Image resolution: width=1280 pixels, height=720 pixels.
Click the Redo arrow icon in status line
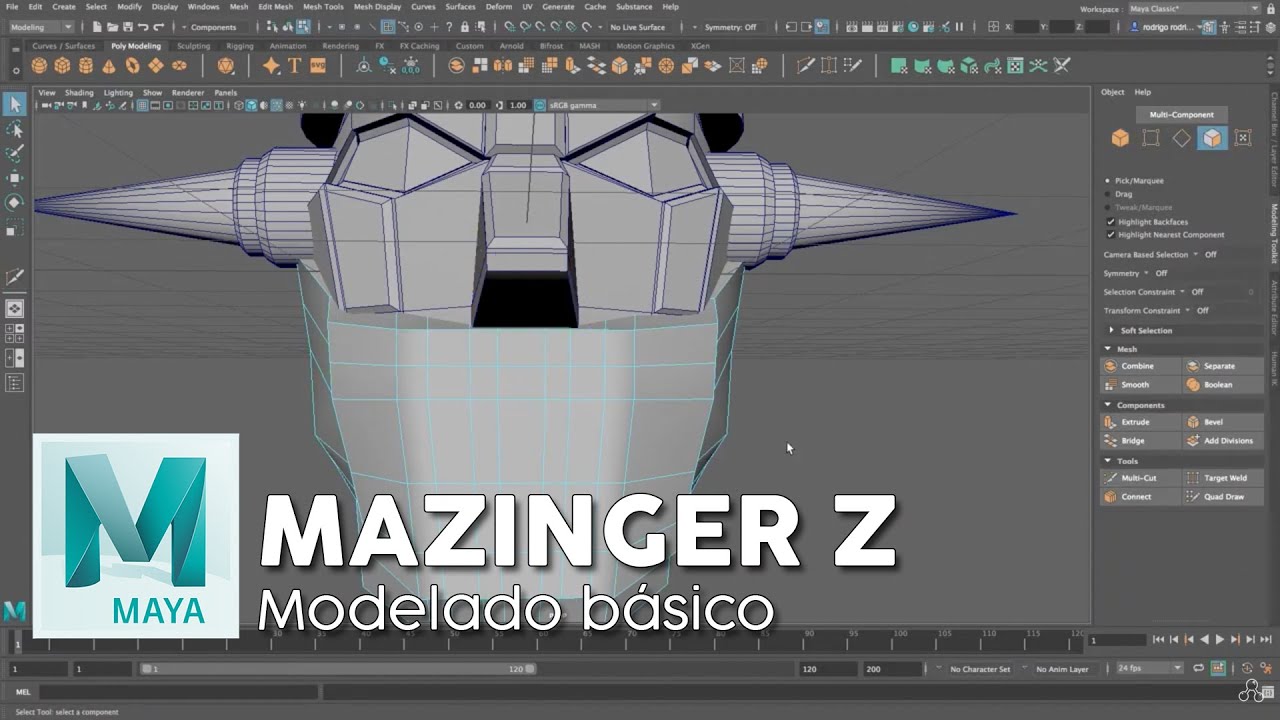click(158, 27)
